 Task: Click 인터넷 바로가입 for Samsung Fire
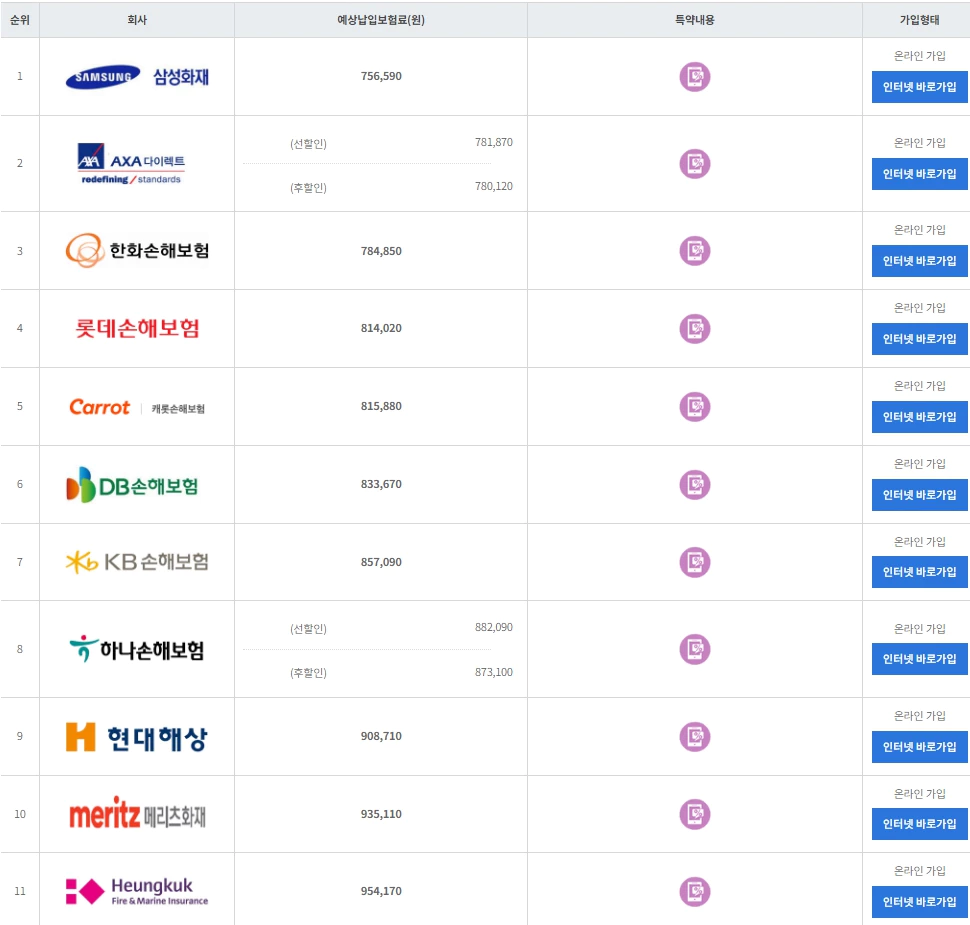tap(919, 87)
